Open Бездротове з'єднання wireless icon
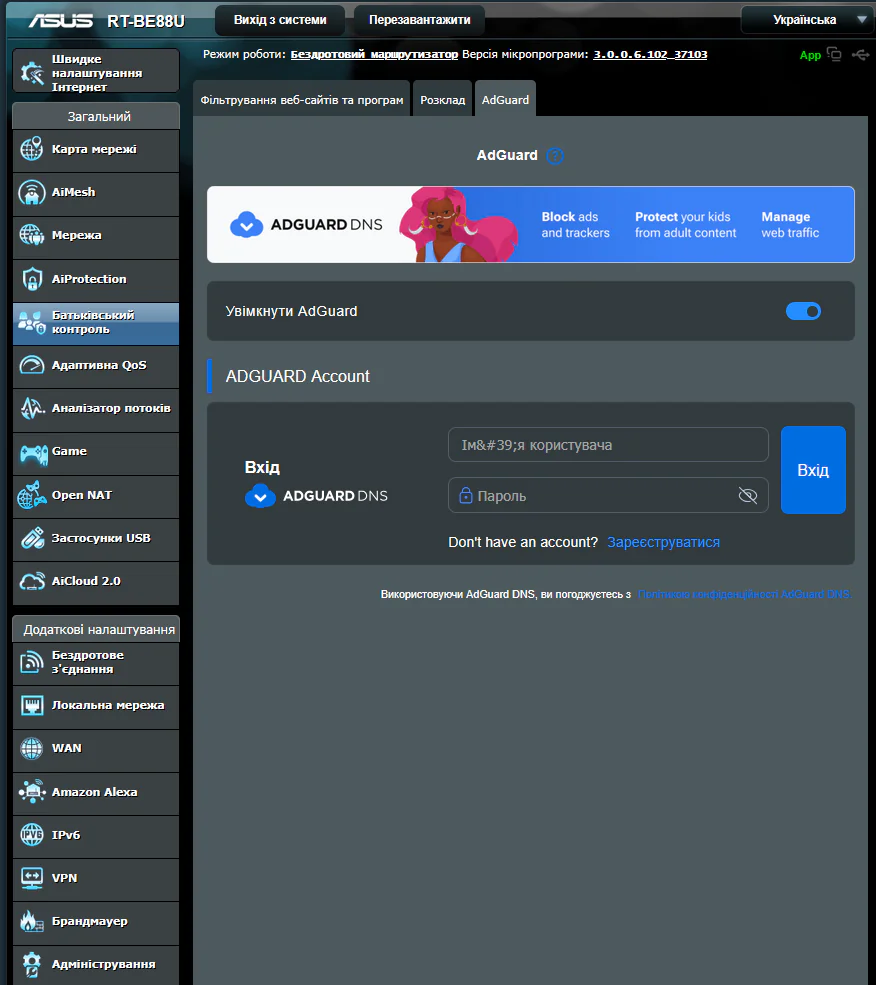The image size is (876, 985). [x=31, y=662]
